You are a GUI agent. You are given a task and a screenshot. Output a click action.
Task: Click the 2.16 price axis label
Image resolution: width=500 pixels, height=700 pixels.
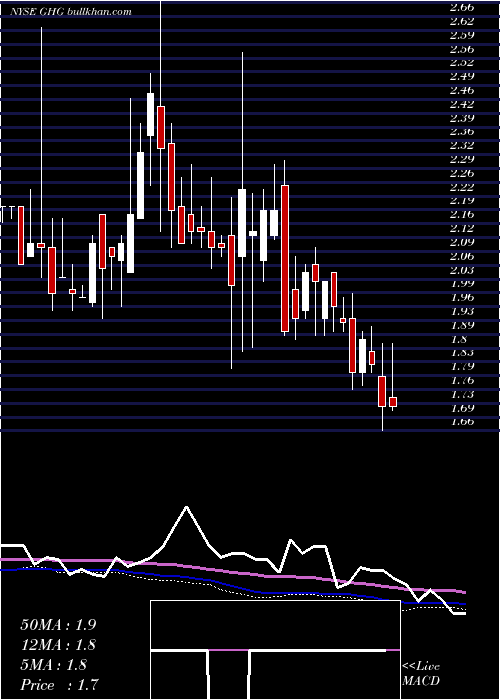(x=461, y=215)
